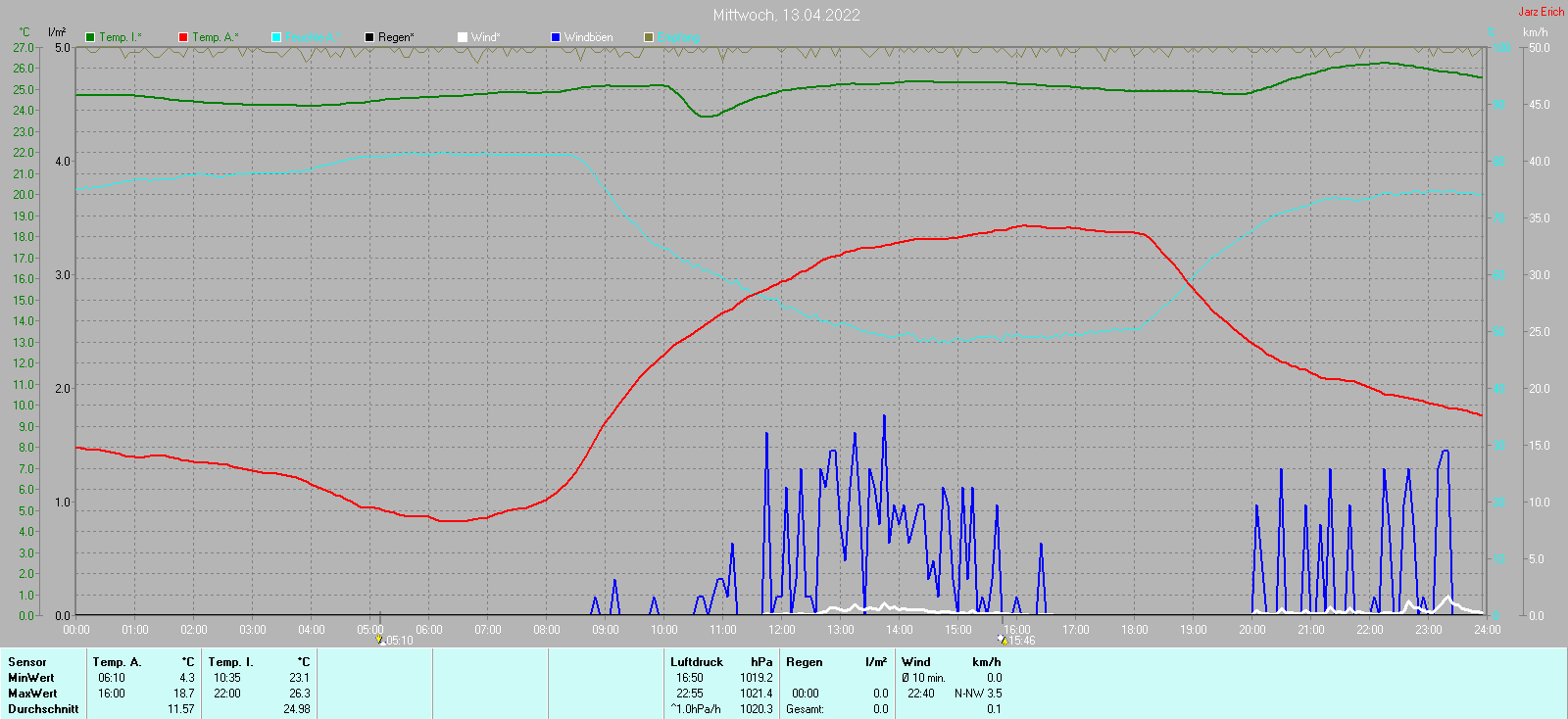Click the green Temp. I. legend swatch
This screenshot has width=1568, height=719.
90,37
